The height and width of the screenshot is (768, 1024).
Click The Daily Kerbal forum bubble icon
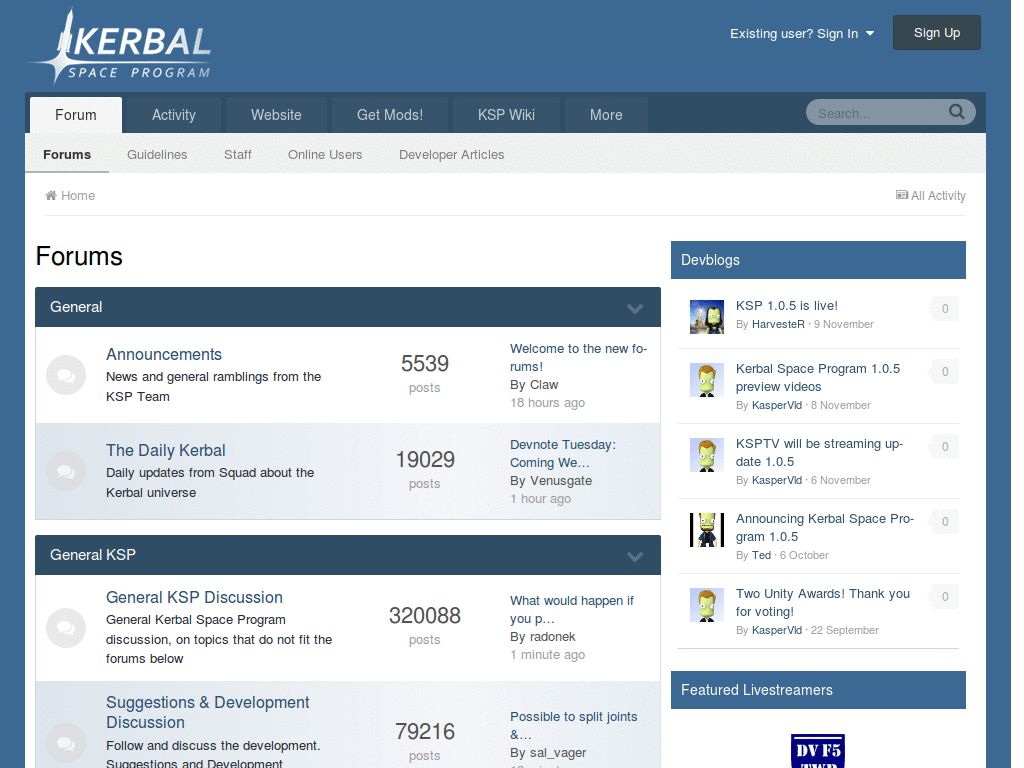(x=66, y=471)
